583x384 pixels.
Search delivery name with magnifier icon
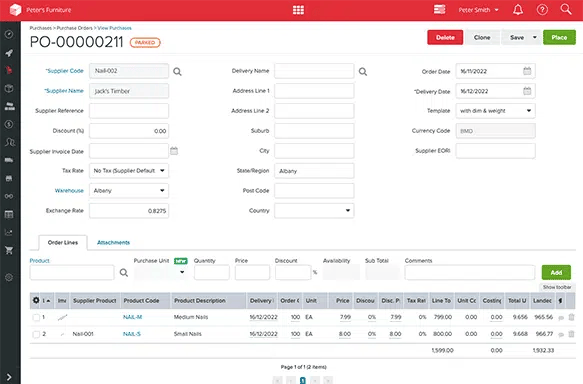pos(363,71)
